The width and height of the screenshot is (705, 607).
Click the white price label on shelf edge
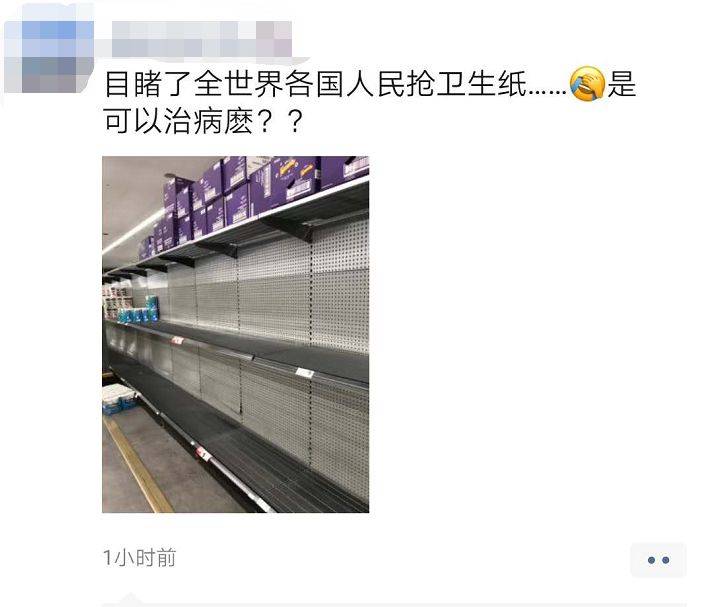tap(305, 372)
